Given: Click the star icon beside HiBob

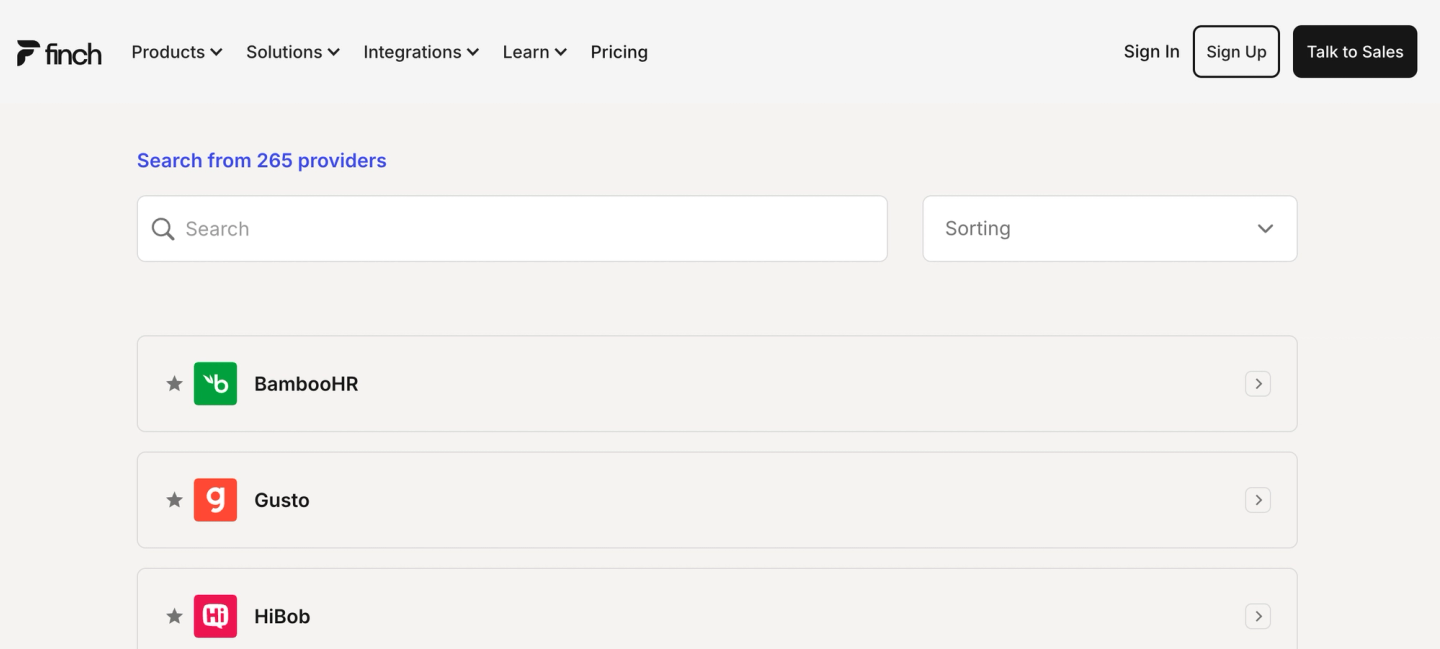Looking at the screenshot, I should (x=174, y=616).
